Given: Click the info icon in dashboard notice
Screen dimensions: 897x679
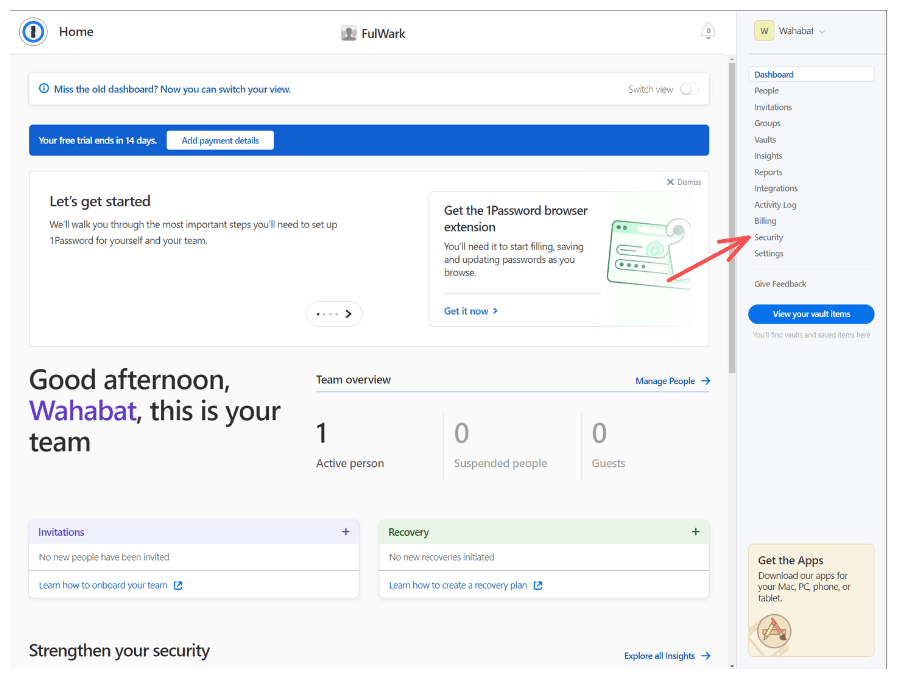Looking at the screenshot, I should [44, 89].
